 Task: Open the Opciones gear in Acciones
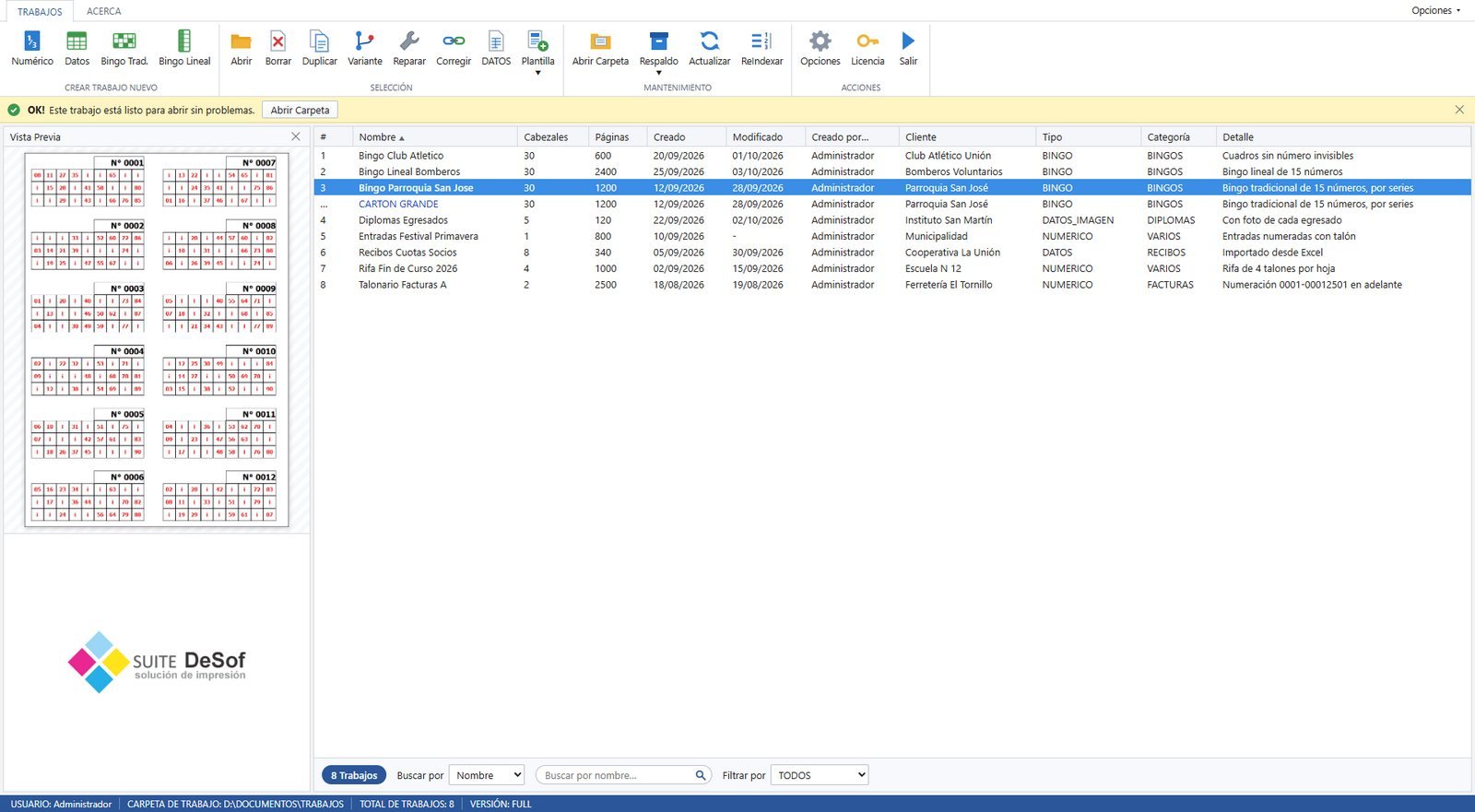[x=820, y=48]
